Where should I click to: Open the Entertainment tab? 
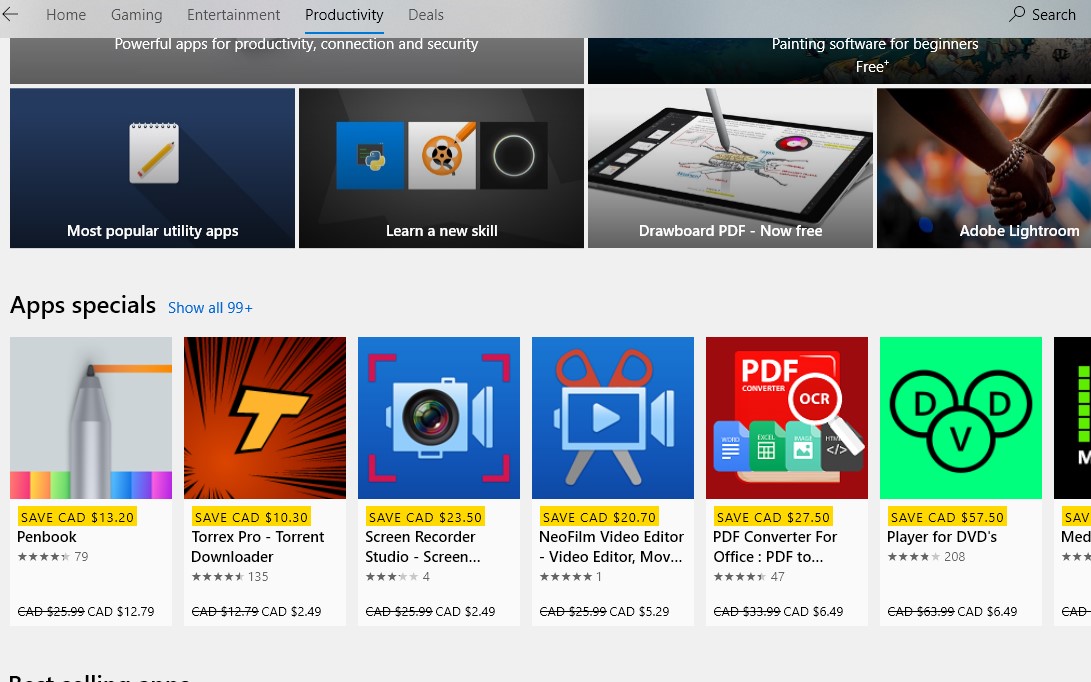tap(233, 15)
